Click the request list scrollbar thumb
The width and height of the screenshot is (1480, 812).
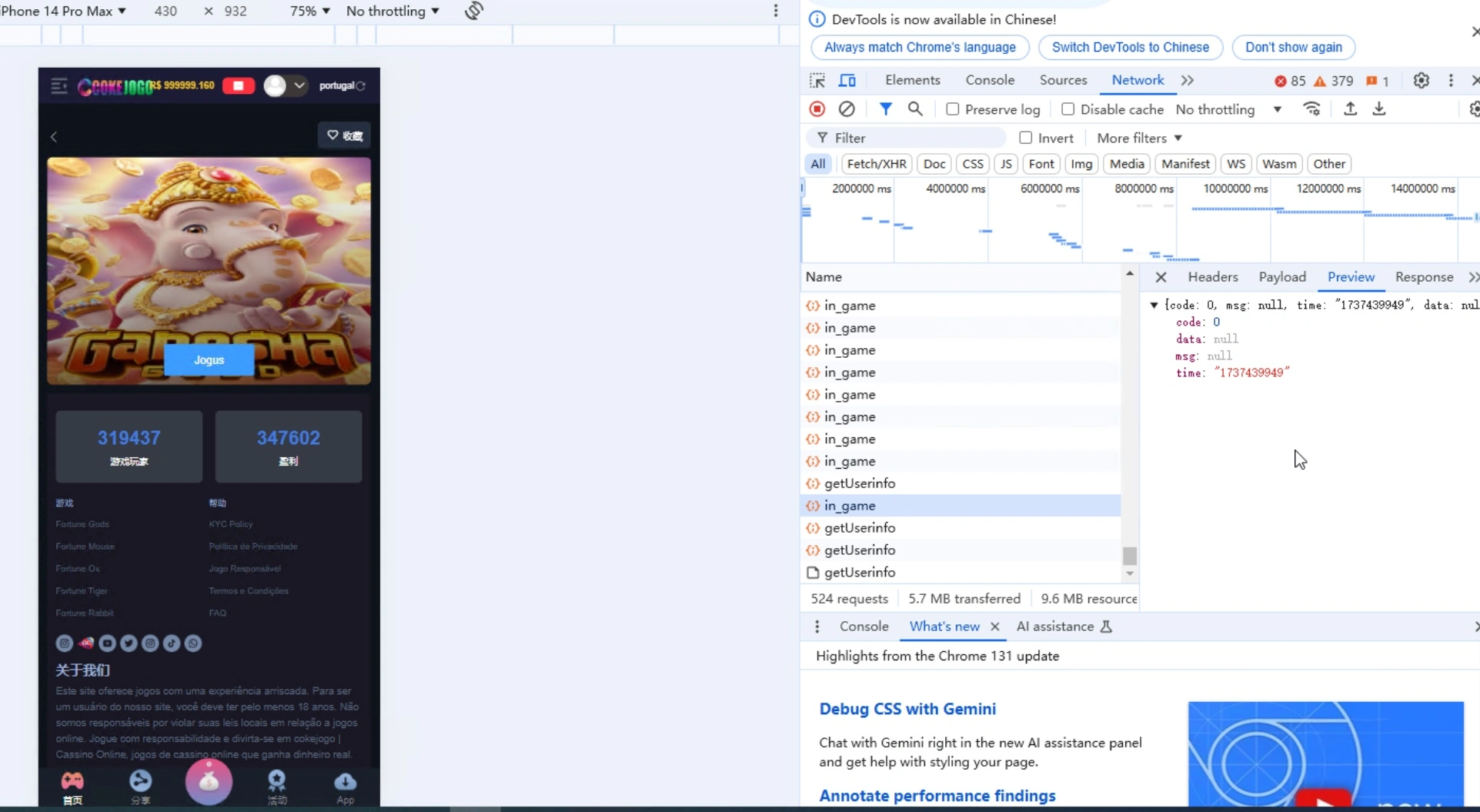(1129, 556)
